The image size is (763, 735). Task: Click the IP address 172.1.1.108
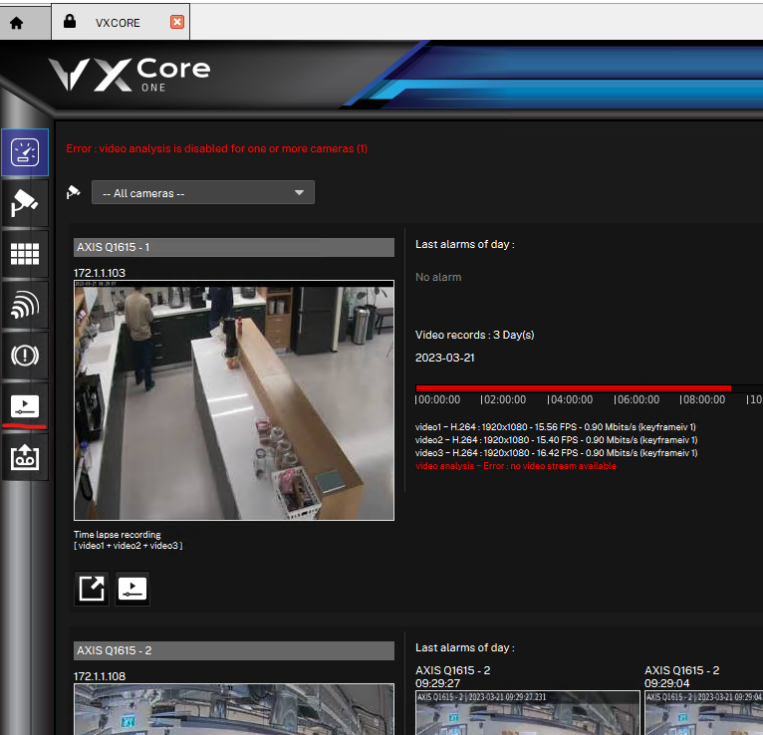click(100, 676)
